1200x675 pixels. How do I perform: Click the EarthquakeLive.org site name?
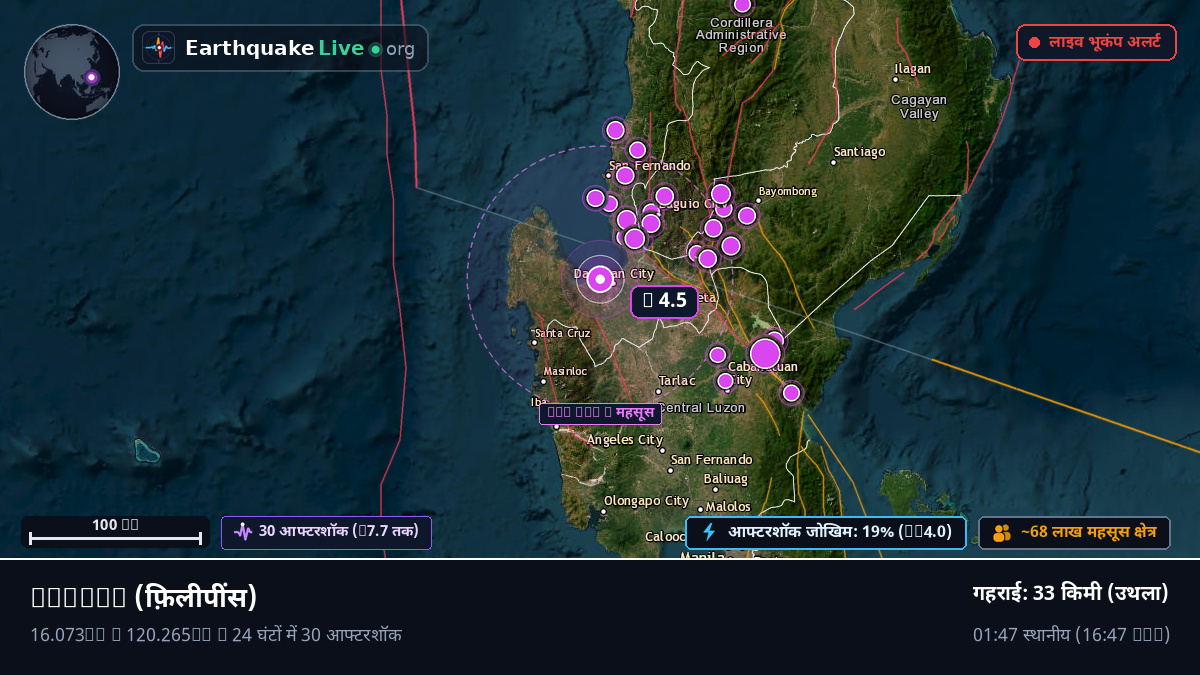[x=300, y=48]
